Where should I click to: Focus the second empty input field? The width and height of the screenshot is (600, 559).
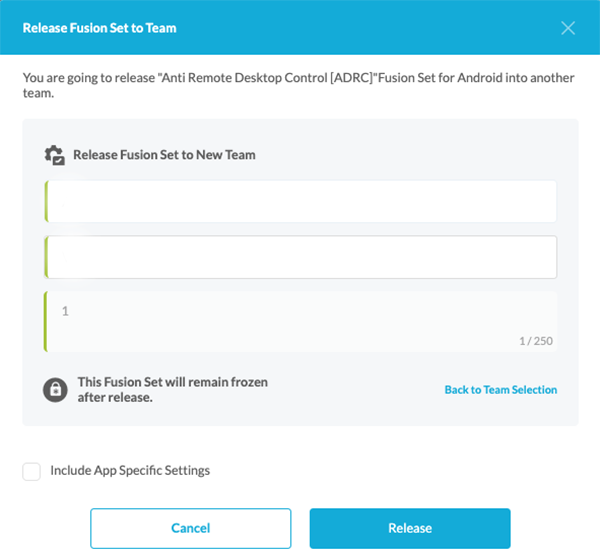tap(300, 257)
